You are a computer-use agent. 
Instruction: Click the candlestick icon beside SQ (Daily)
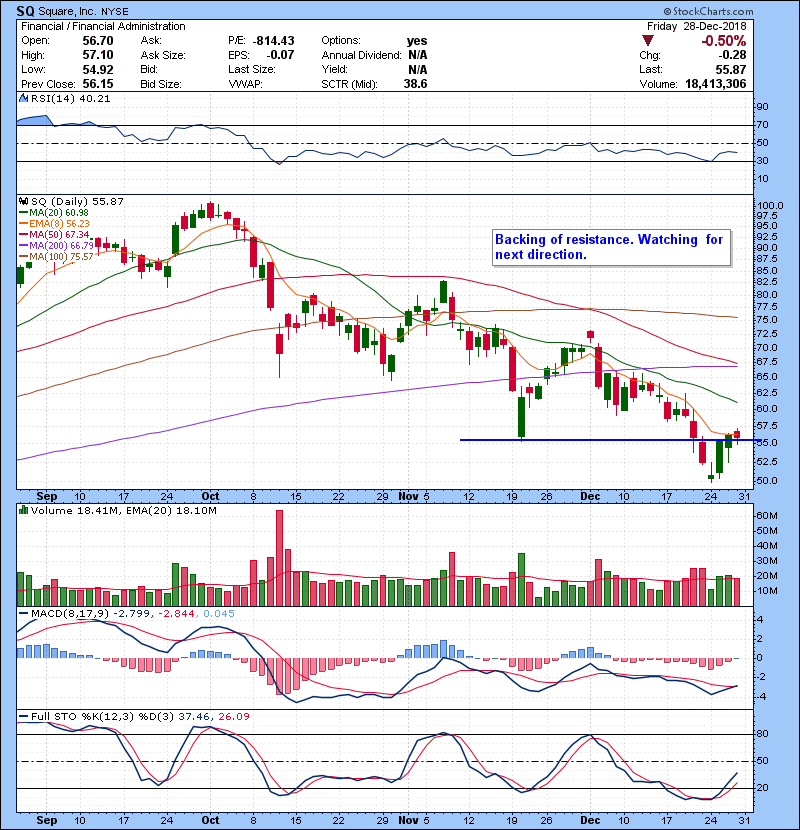(x=23, y=201)
